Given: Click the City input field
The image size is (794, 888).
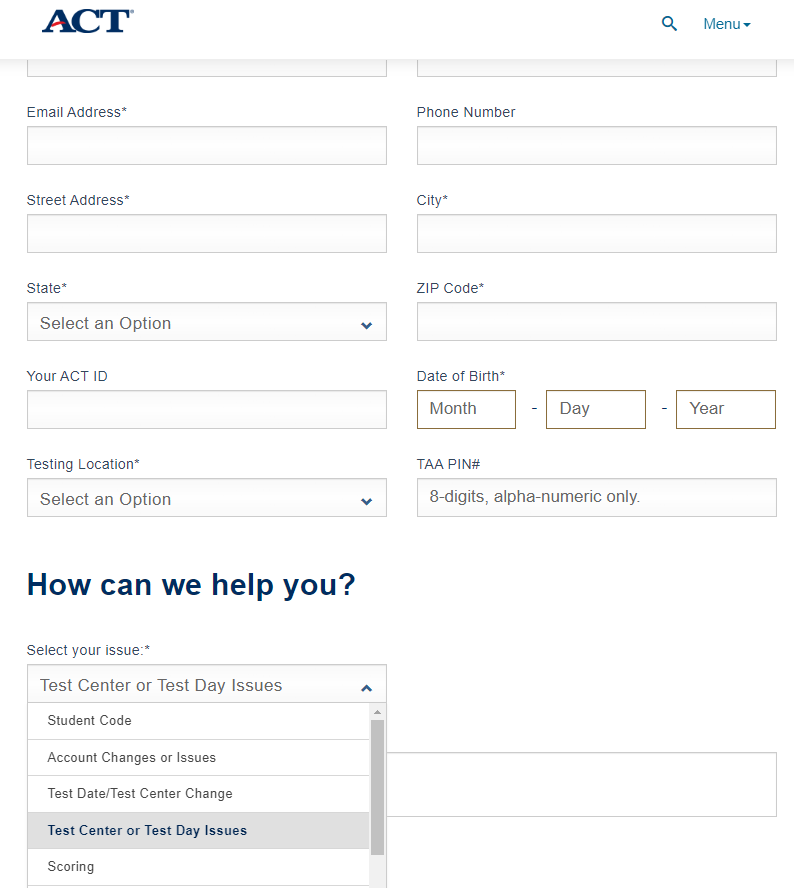Looking at the screenshot, I should tap(597, 233).
